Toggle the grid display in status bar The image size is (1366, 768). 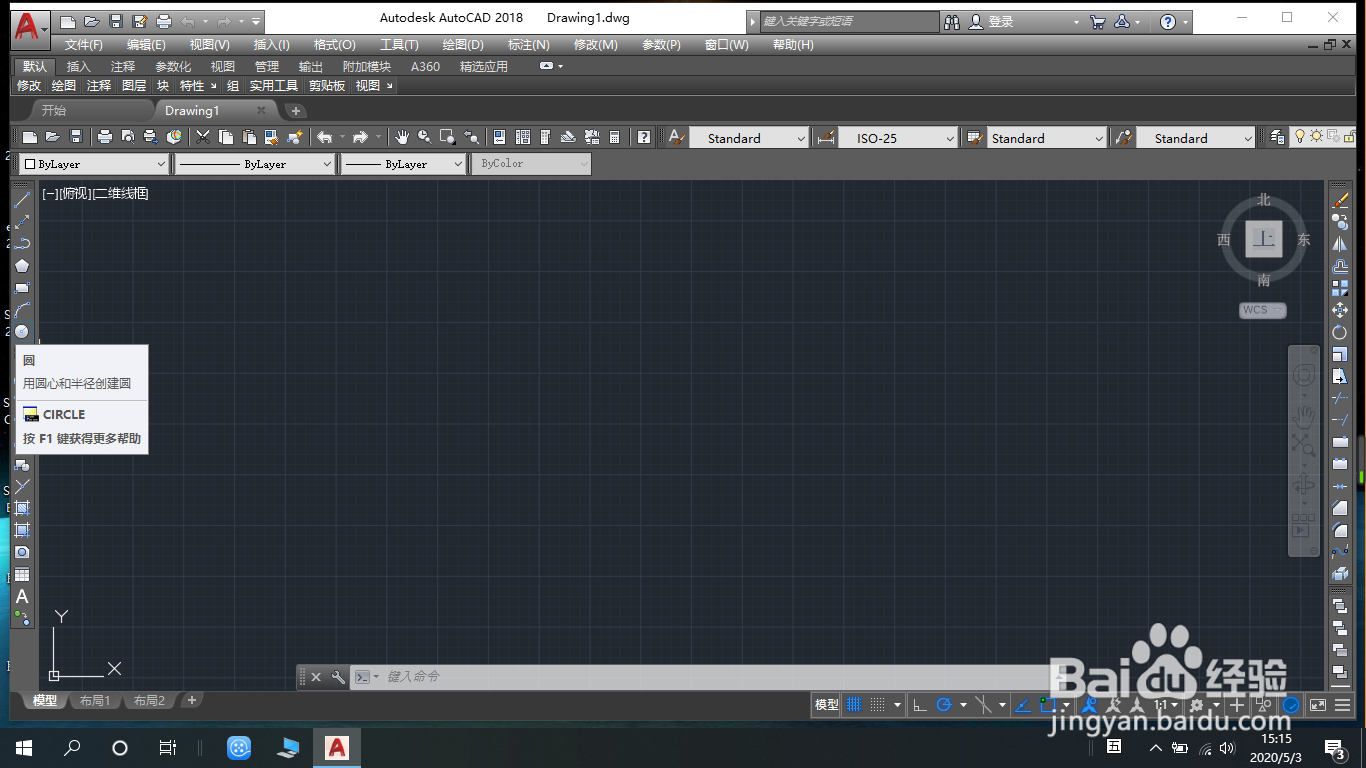[854, 705]
